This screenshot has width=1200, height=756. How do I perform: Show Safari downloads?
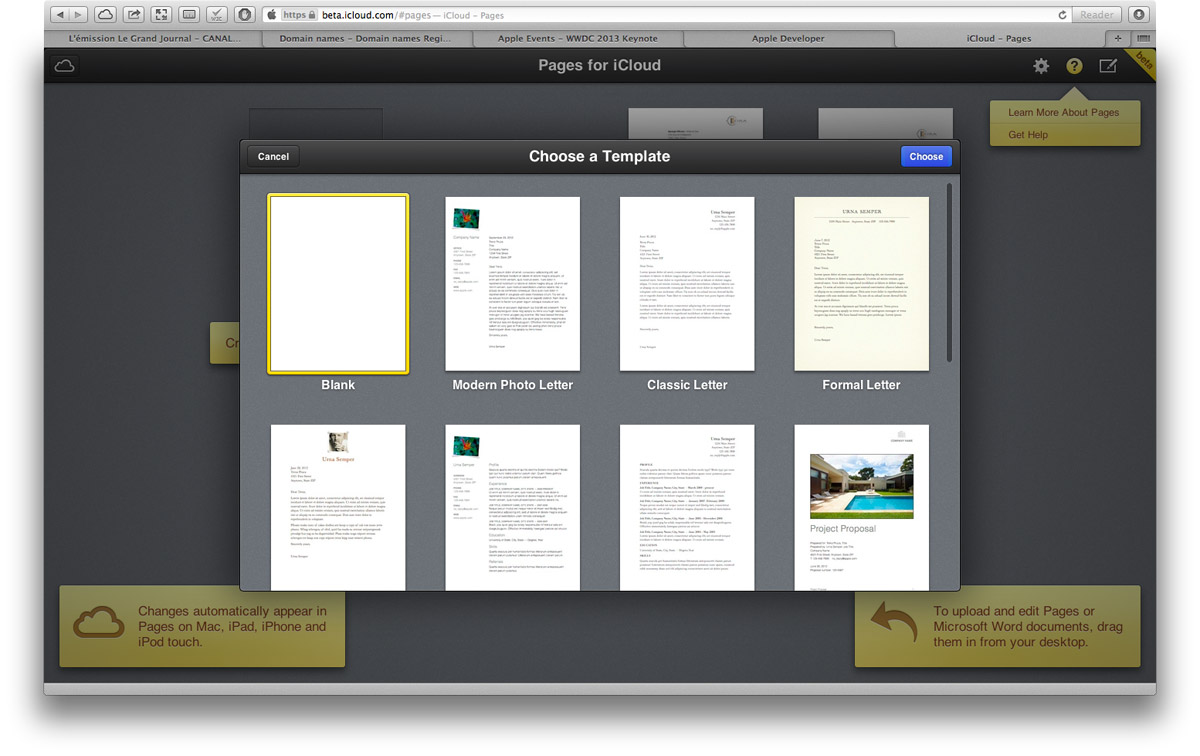[1138, 15]
